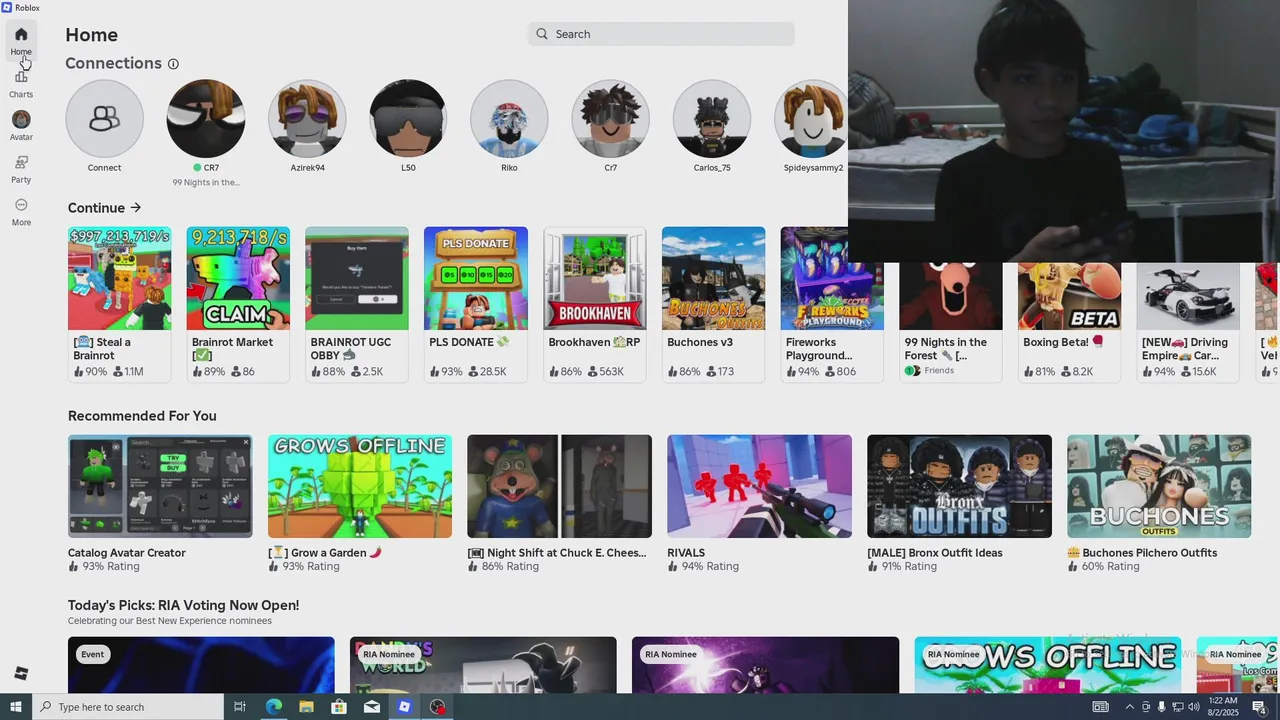Open L50 friend avatar
This screenshot has width=1280, height=720.
pyautogui.click(x=408, y=119)
